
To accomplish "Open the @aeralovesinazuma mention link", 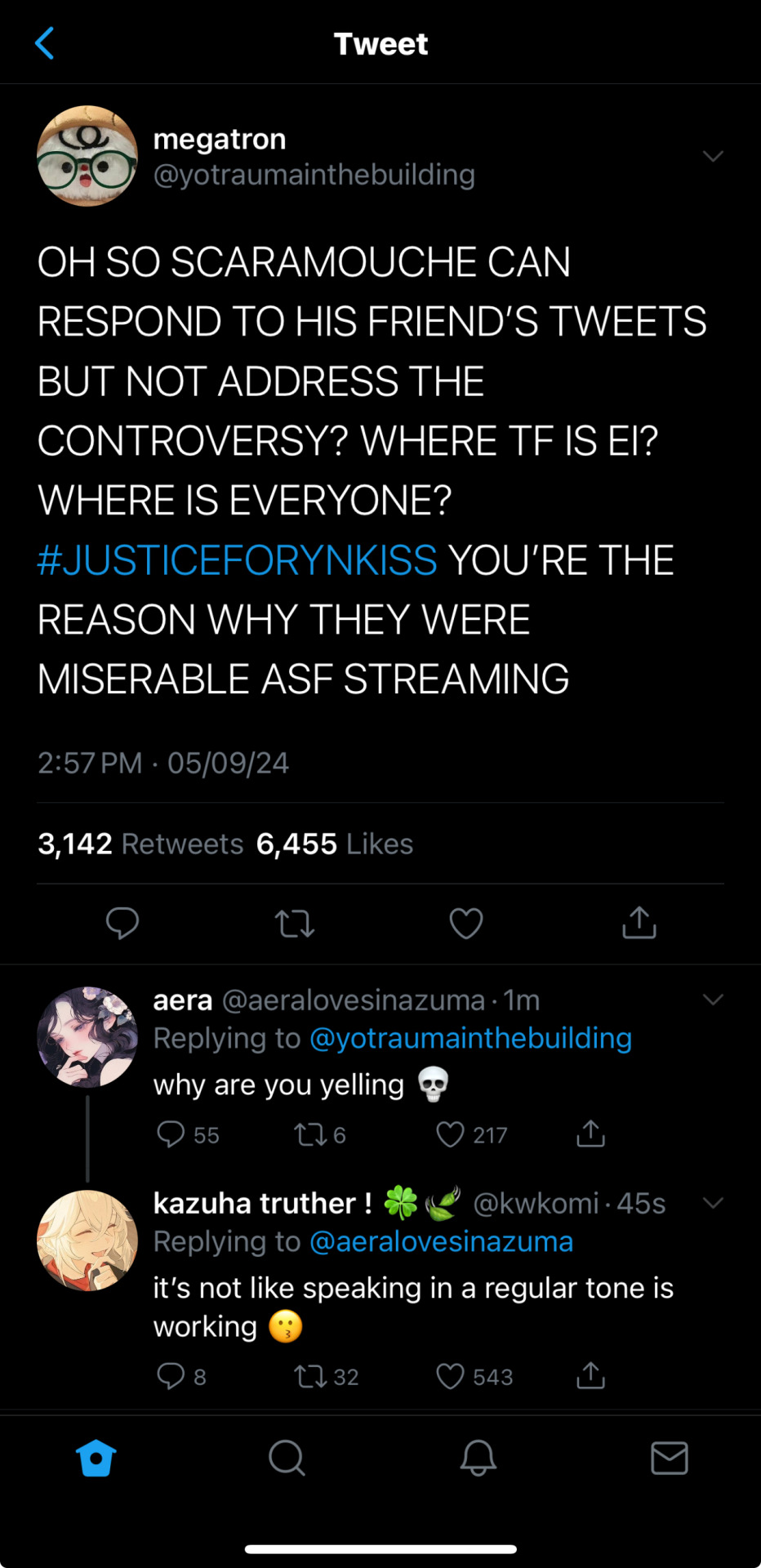I will coord(441,1241).
